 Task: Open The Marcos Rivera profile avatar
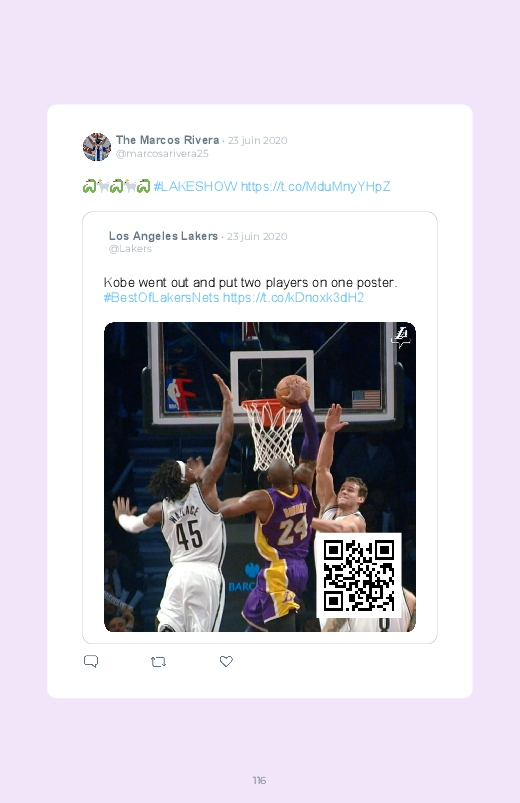point(97,147)
